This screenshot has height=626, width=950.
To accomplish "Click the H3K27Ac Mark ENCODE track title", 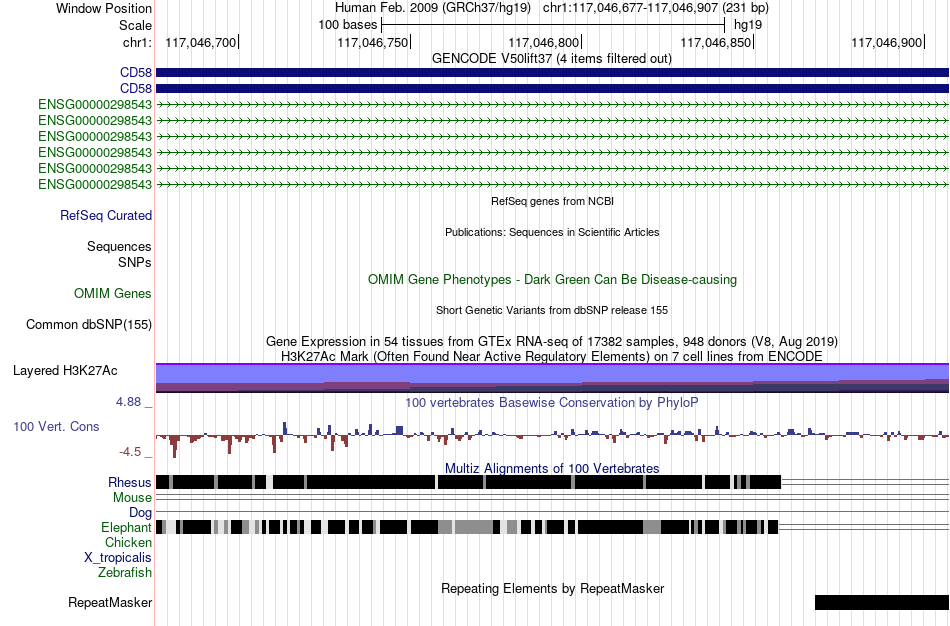I will (x=552, y=356).
